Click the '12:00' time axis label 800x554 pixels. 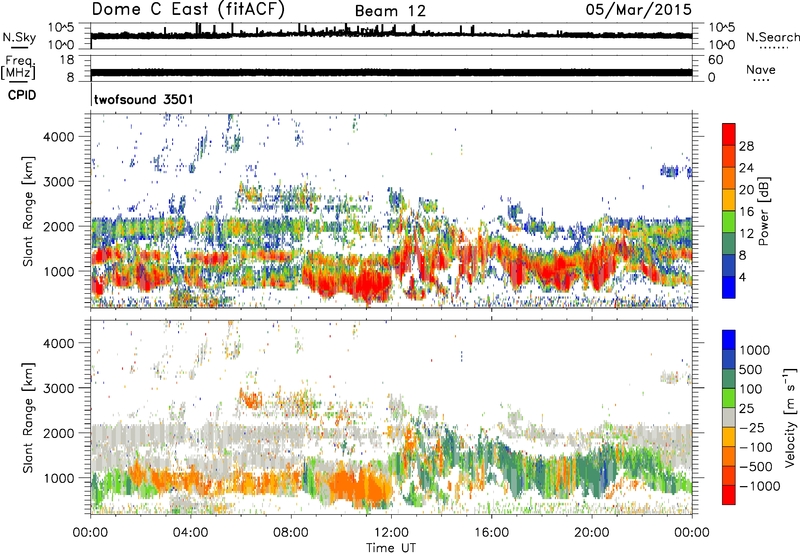(391, 533)
